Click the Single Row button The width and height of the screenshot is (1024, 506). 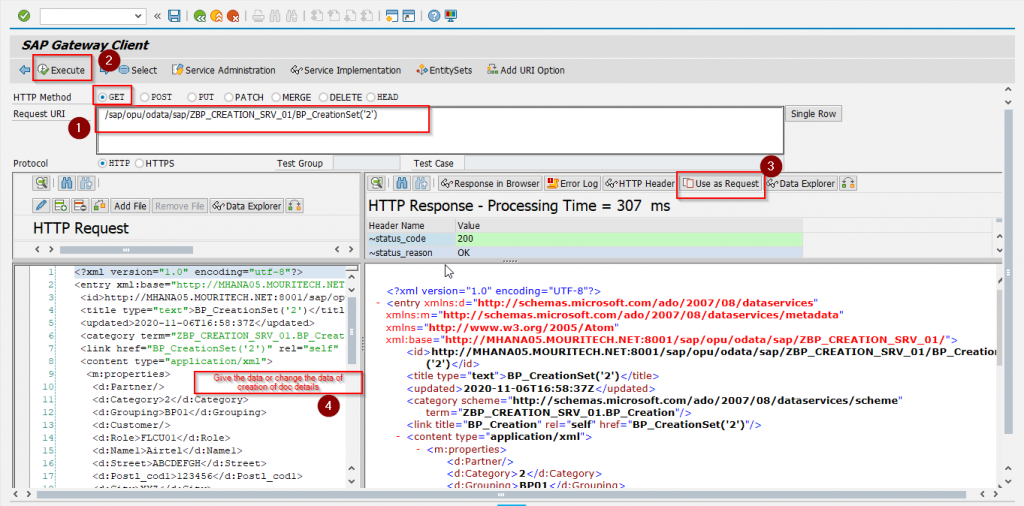point(813,114)
